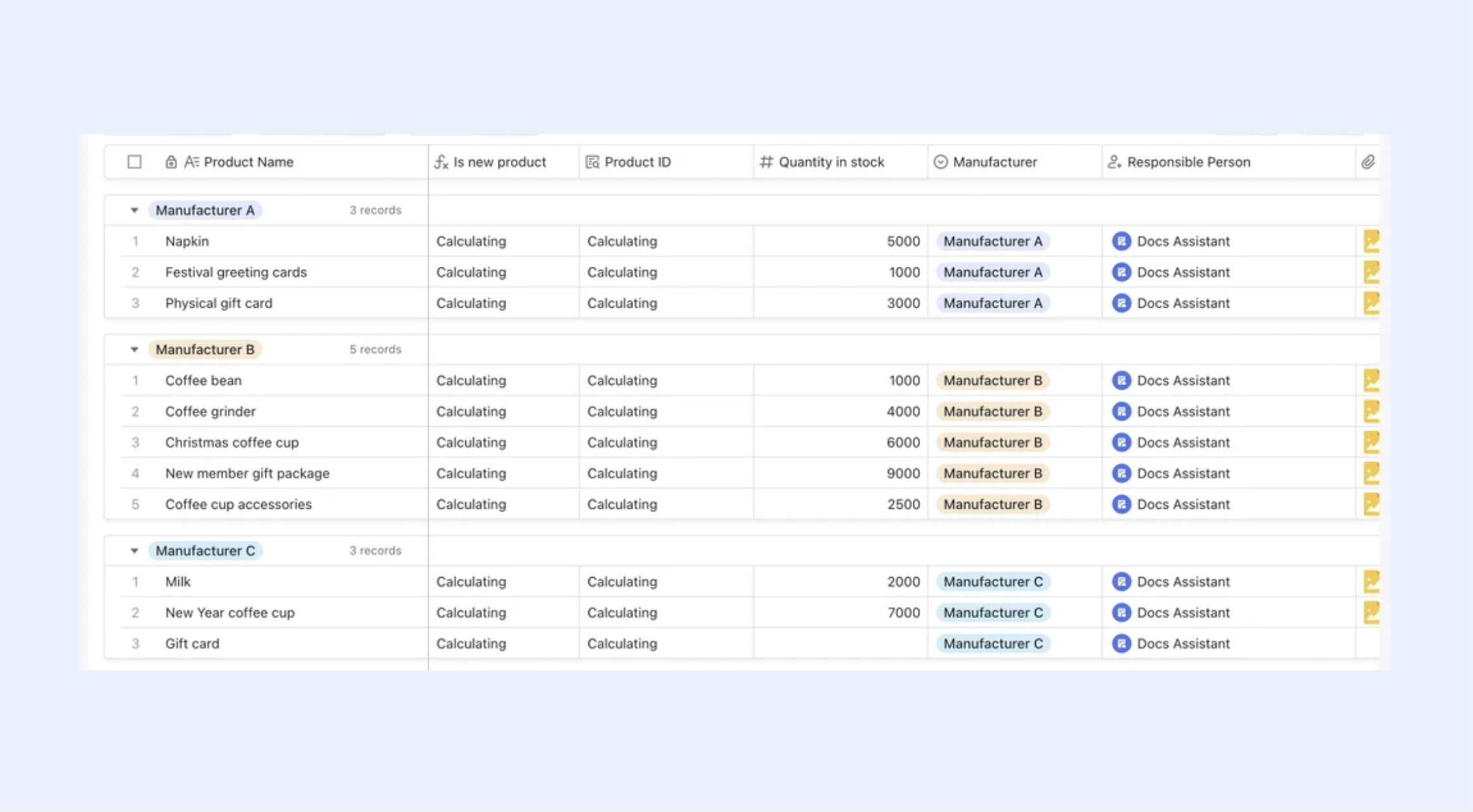Open the Product Name column header
Image resolution: width=1473 pixels, height=812 pixels.
pyautogui.click(x=266, y=162)
